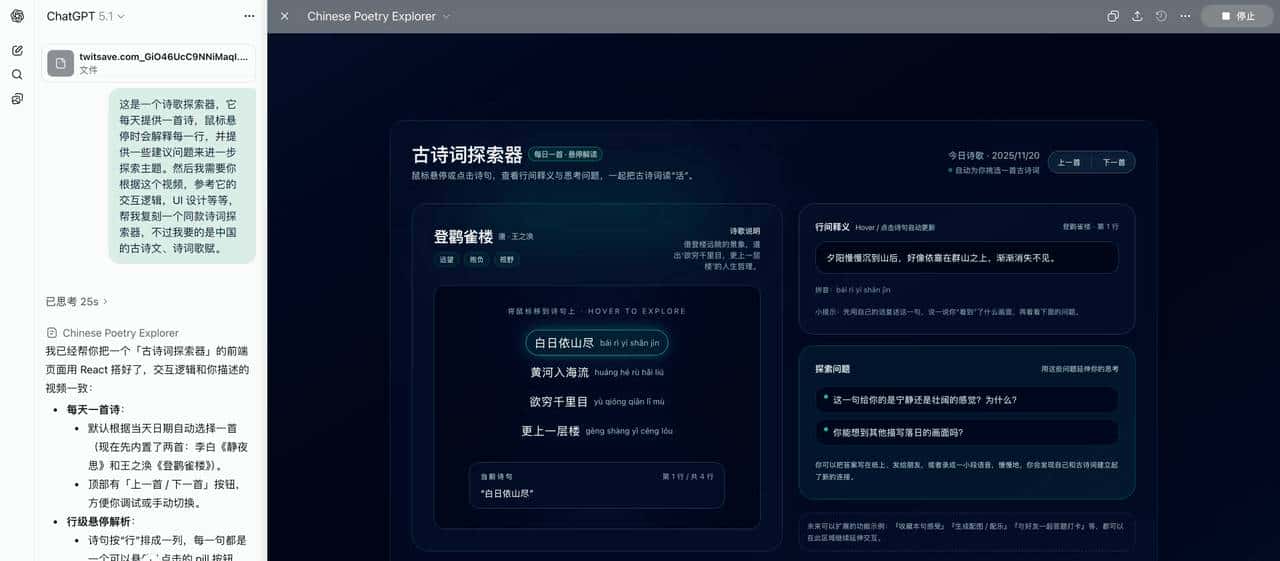
Task: Click the 探索问题 panel heading
Action: pyautogui.click(x=832, y=369)
